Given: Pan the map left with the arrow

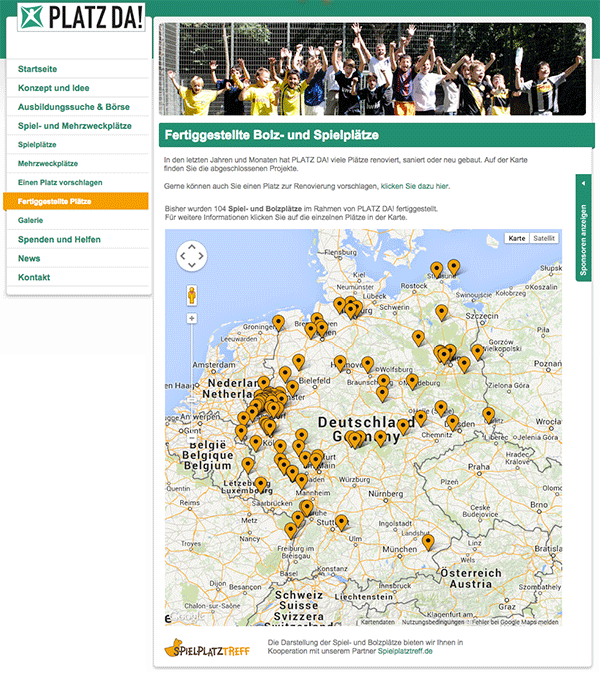Looking at the screenshot, I should click(x=182, y=256).
